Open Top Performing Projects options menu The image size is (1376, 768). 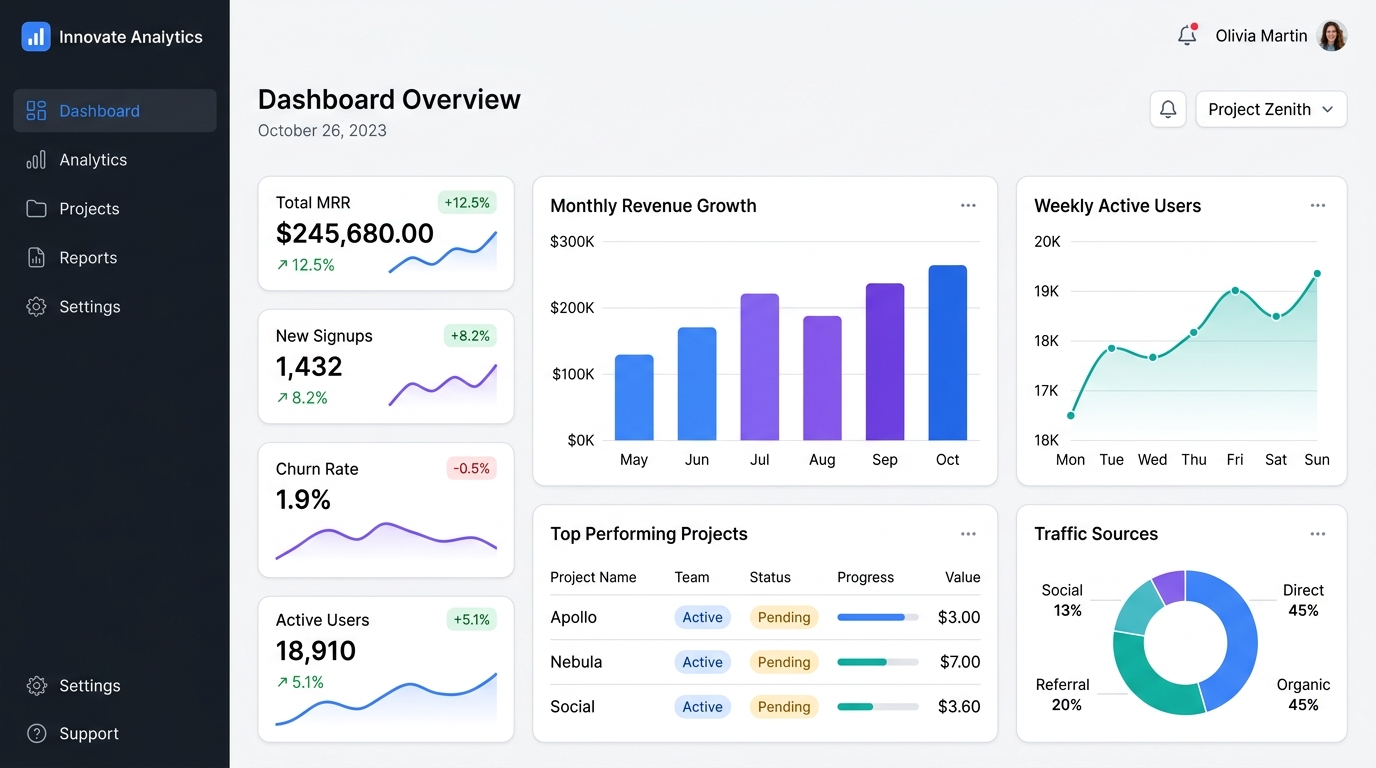[968, 534]
